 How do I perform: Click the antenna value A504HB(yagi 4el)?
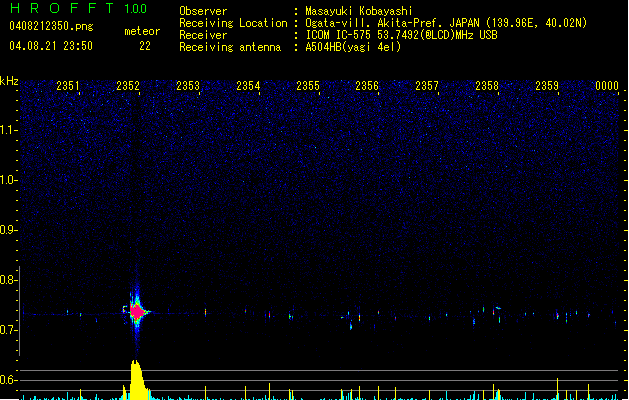[x=353, y=47]
